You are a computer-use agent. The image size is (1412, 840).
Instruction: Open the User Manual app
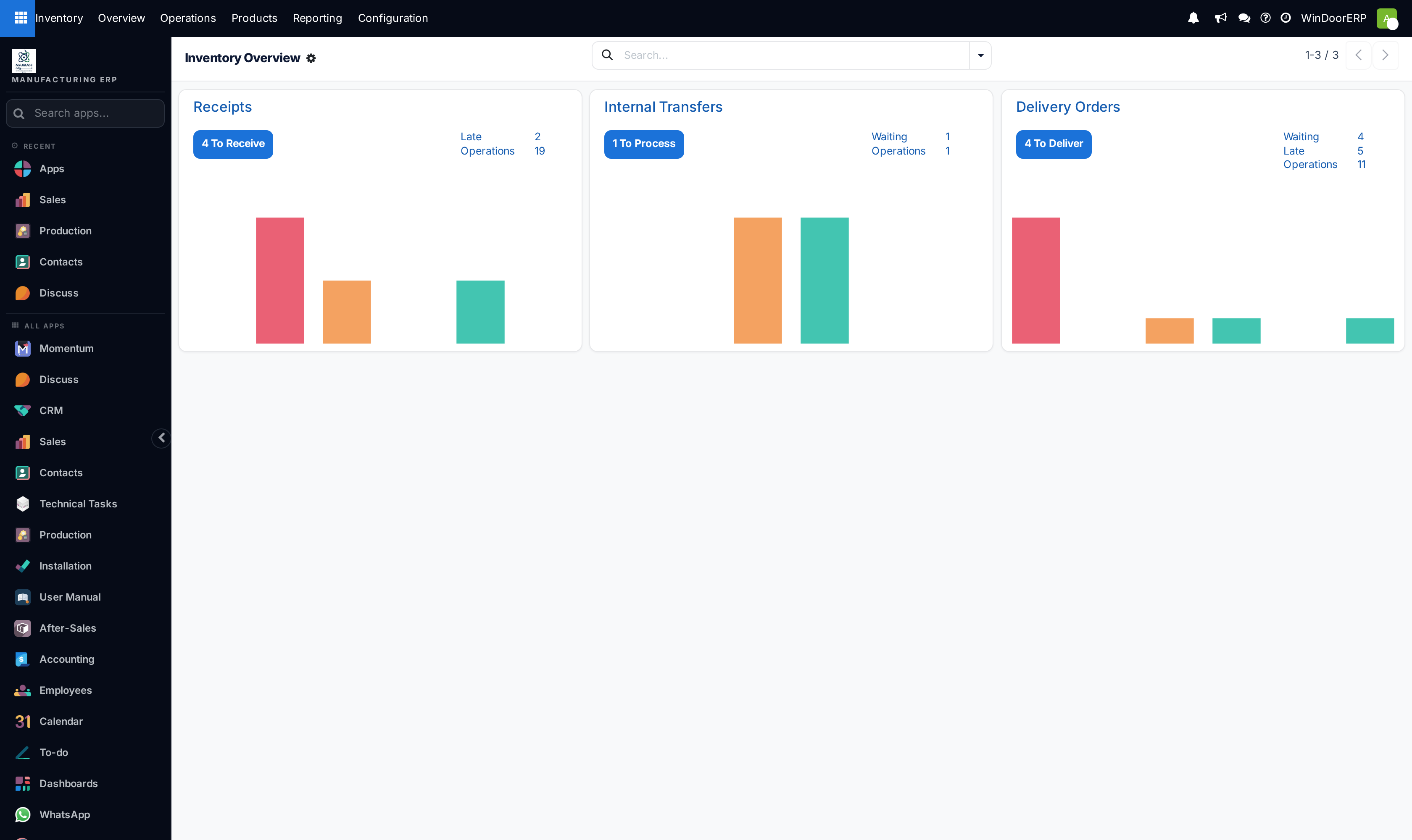(85, 598)
